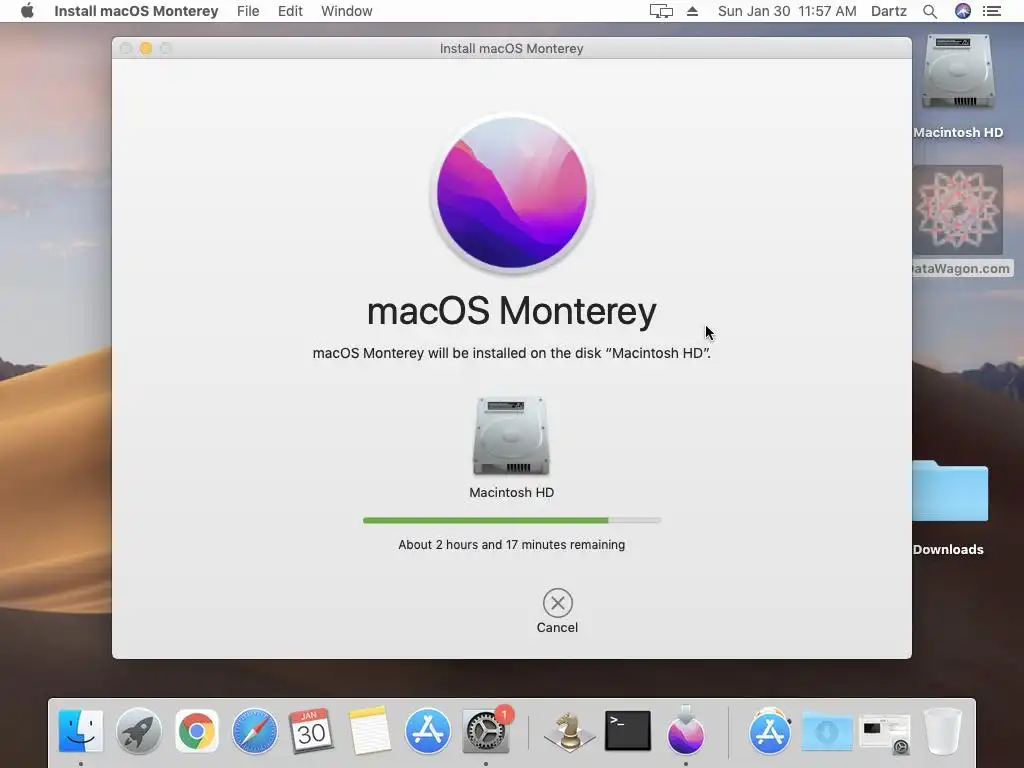The height and width of the screenshot is (768, 1024).
Task: Minimize the installer with yellow button
Action: tap(146, 48)
